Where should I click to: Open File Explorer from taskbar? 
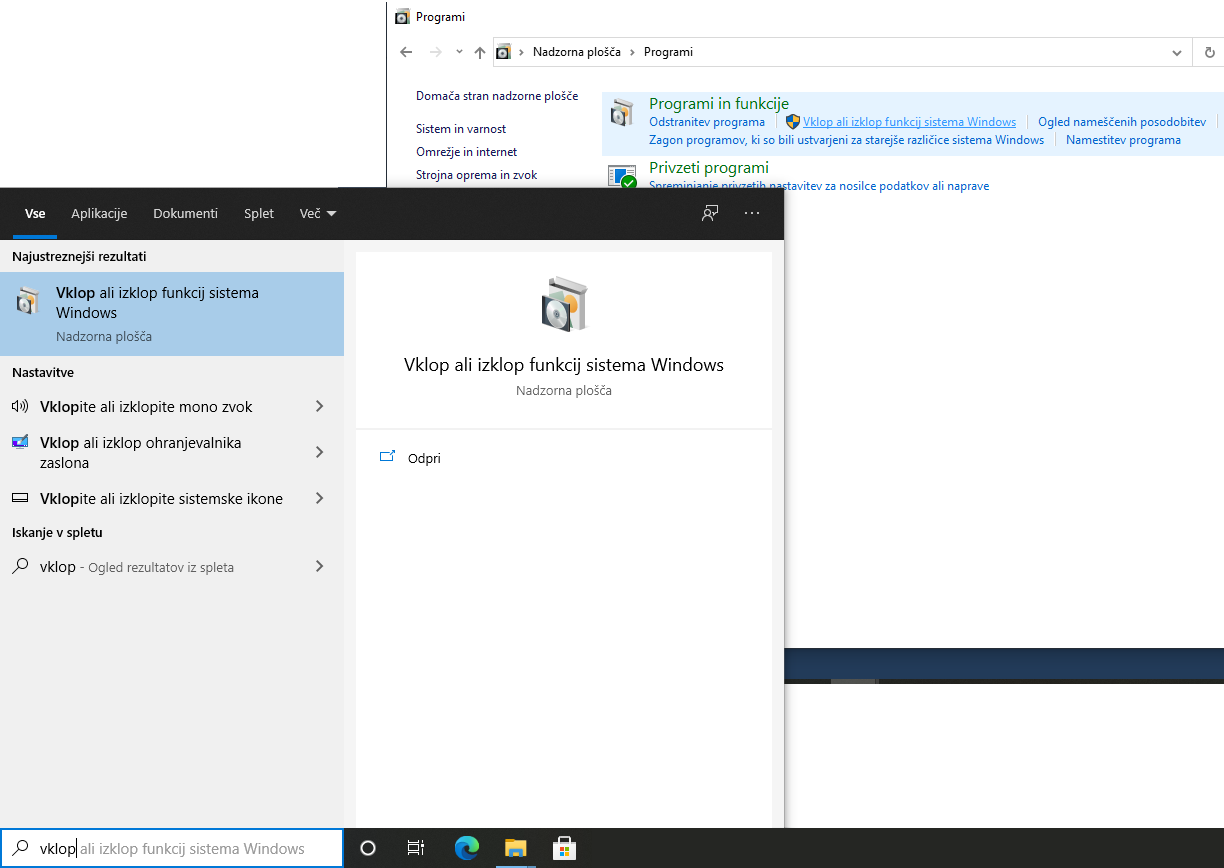coord(515,848)
